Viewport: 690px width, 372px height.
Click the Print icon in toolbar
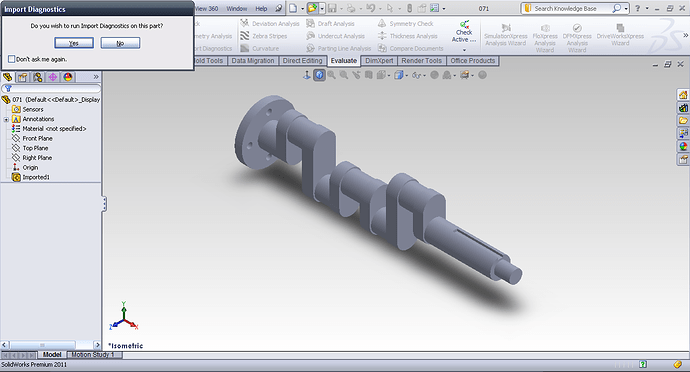(351, 8)
